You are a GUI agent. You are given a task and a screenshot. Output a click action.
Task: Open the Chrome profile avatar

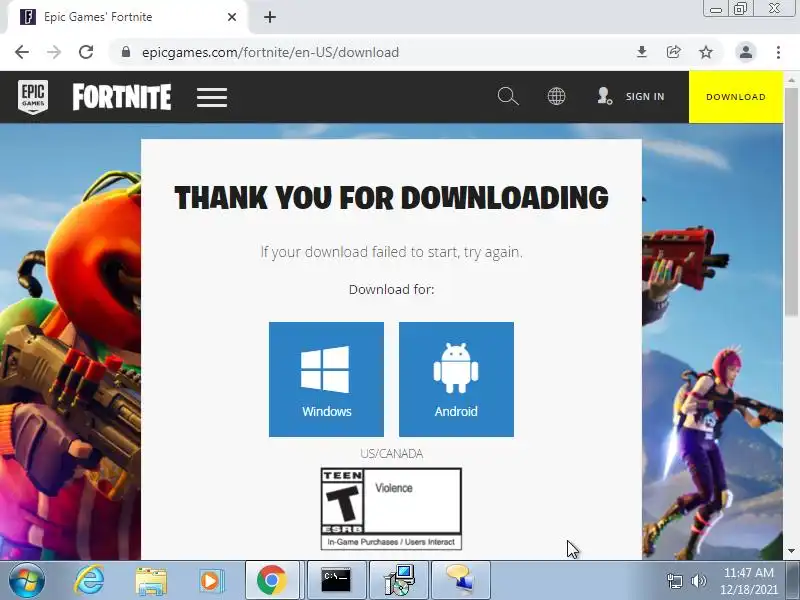pos(745,52)
